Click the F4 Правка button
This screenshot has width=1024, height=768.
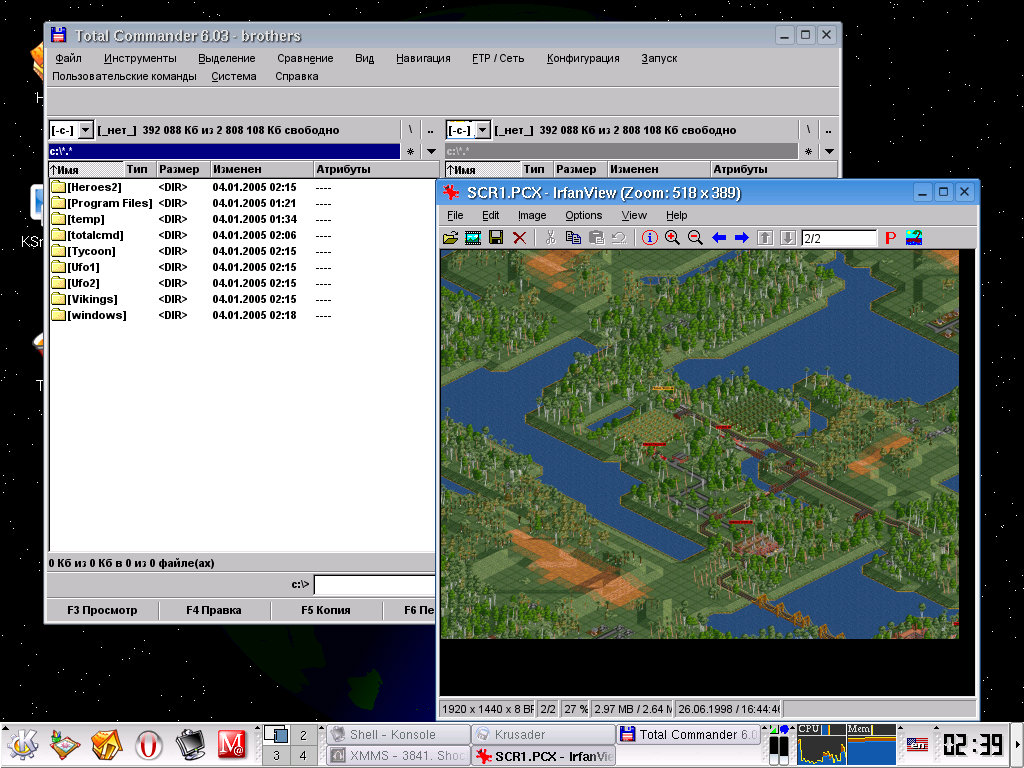click(x=214, y=610)
